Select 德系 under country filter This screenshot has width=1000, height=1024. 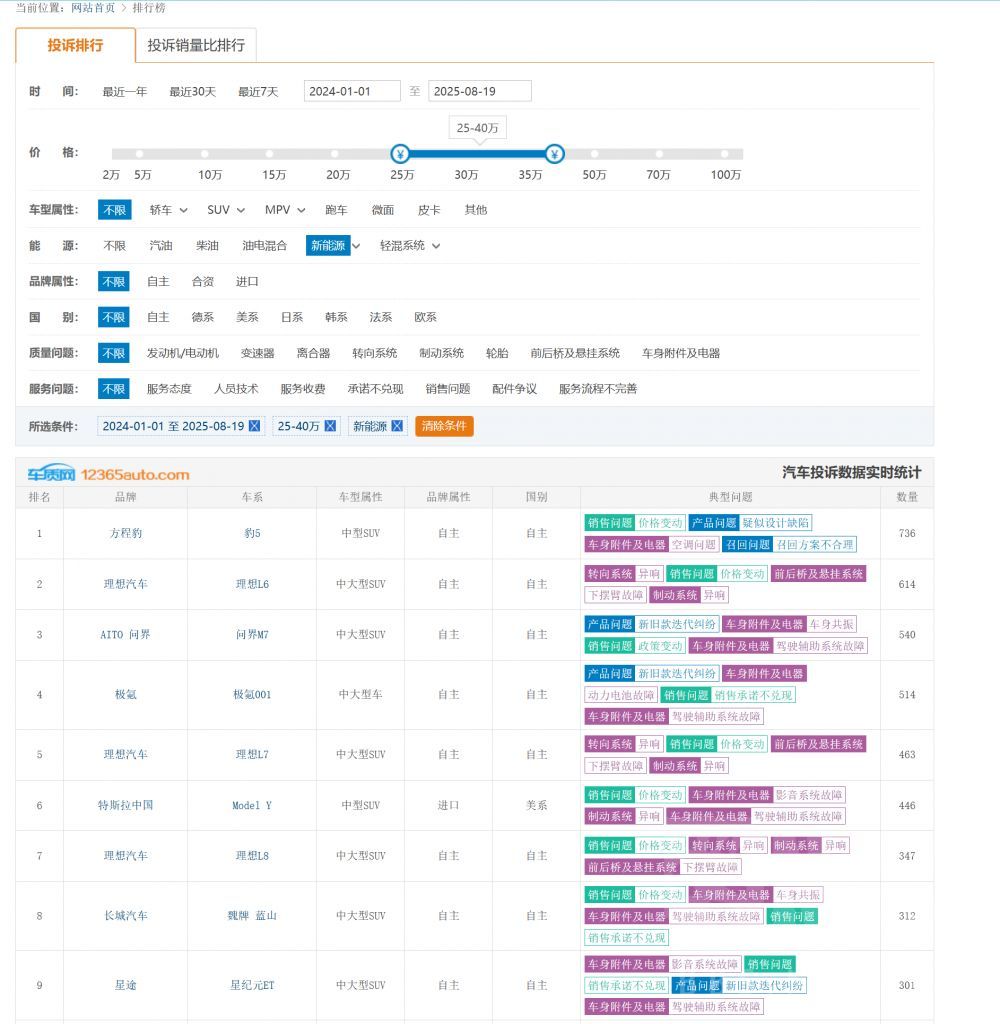coord(203,317)
